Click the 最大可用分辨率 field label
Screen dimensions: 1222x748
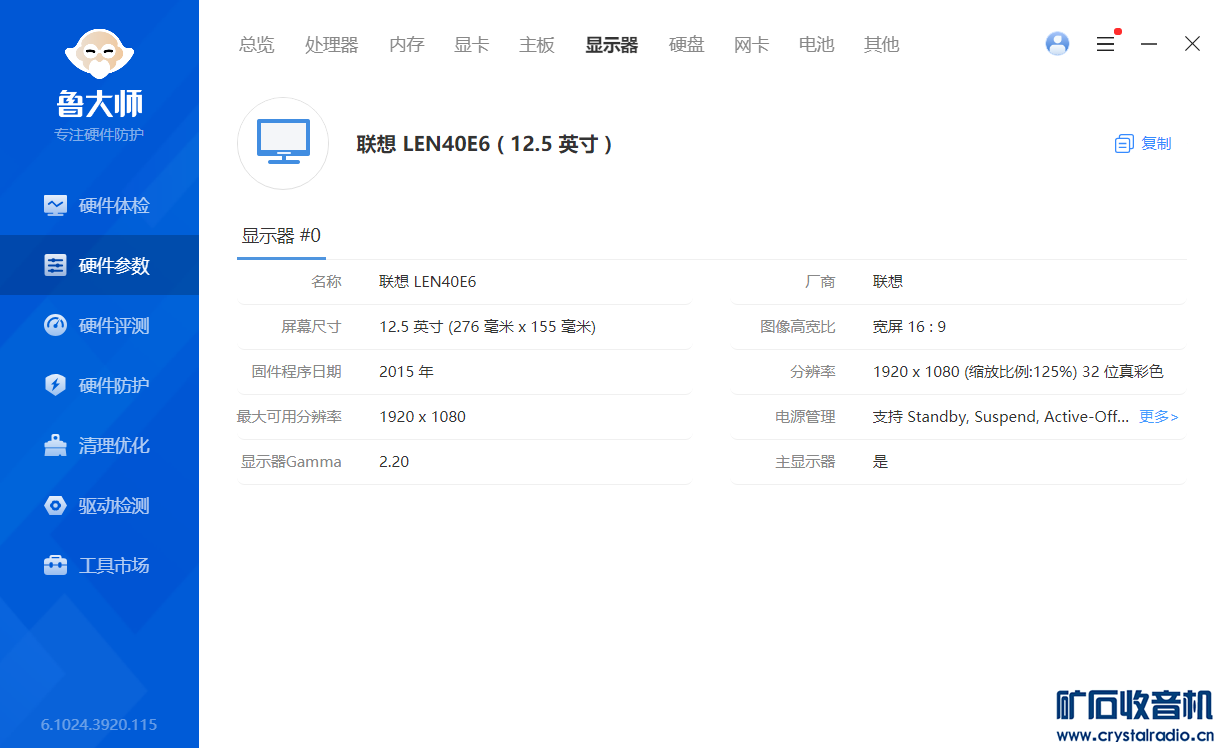289,417
